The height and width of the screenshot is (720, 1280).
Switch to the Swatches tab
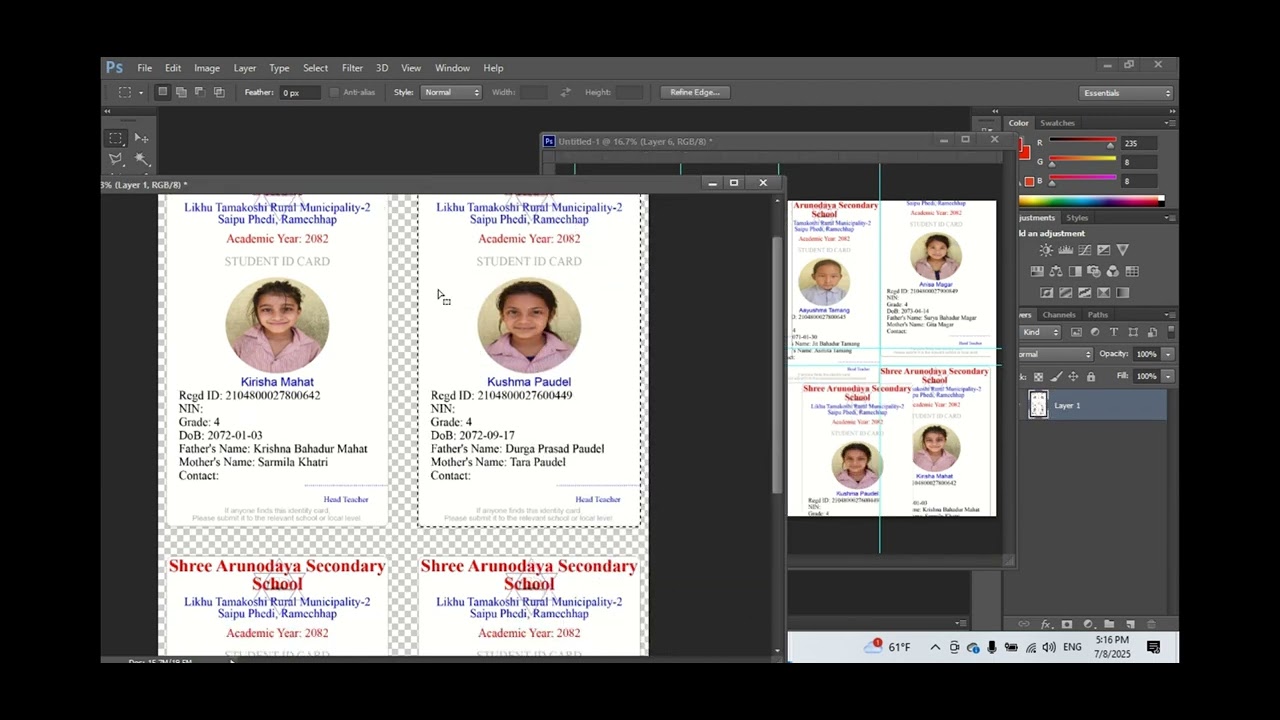point(1057,123)
